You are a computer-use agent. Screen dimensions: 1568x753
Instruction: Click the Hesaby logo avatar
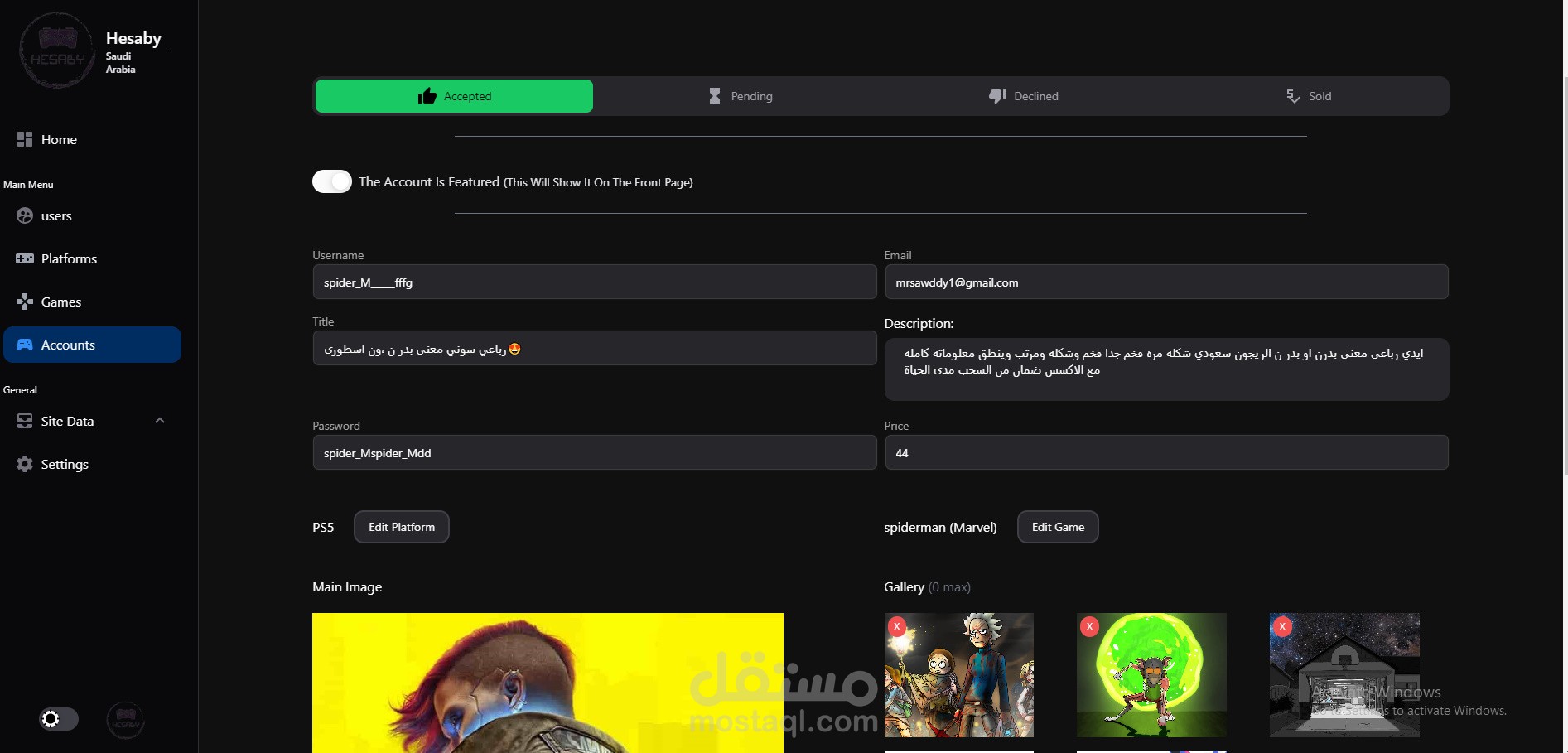57,51
